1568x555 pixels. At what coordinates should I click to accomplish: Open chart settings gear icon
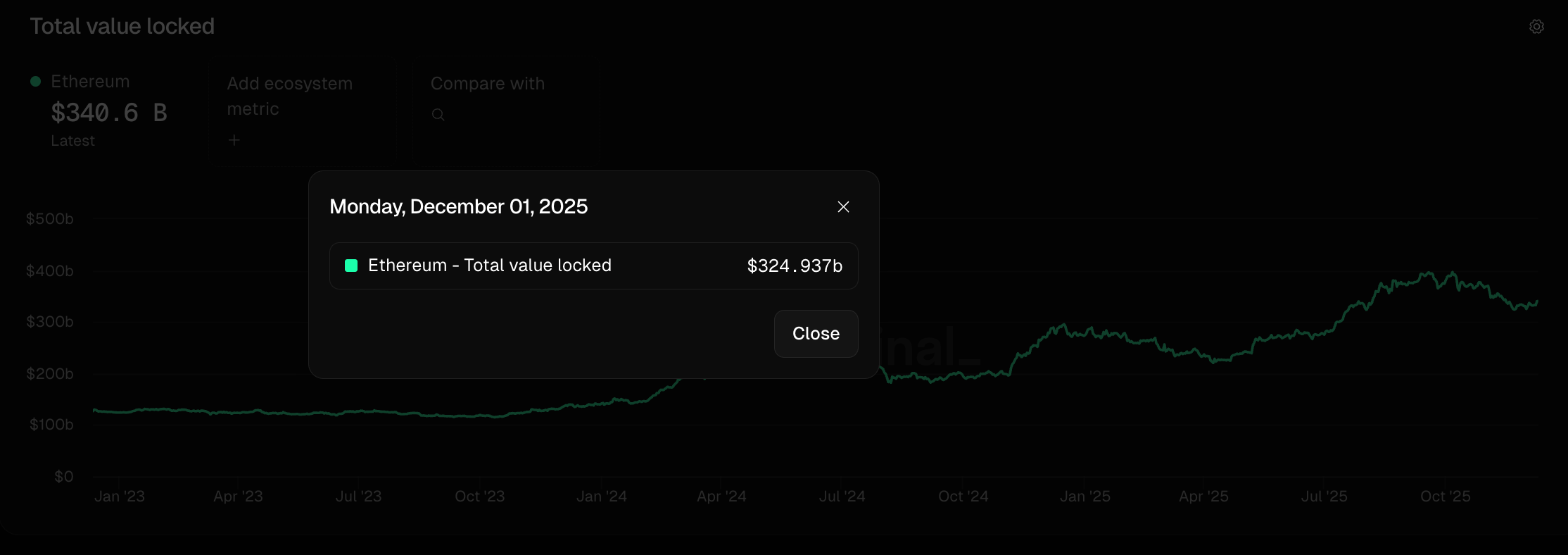[x=1536, y=27]
